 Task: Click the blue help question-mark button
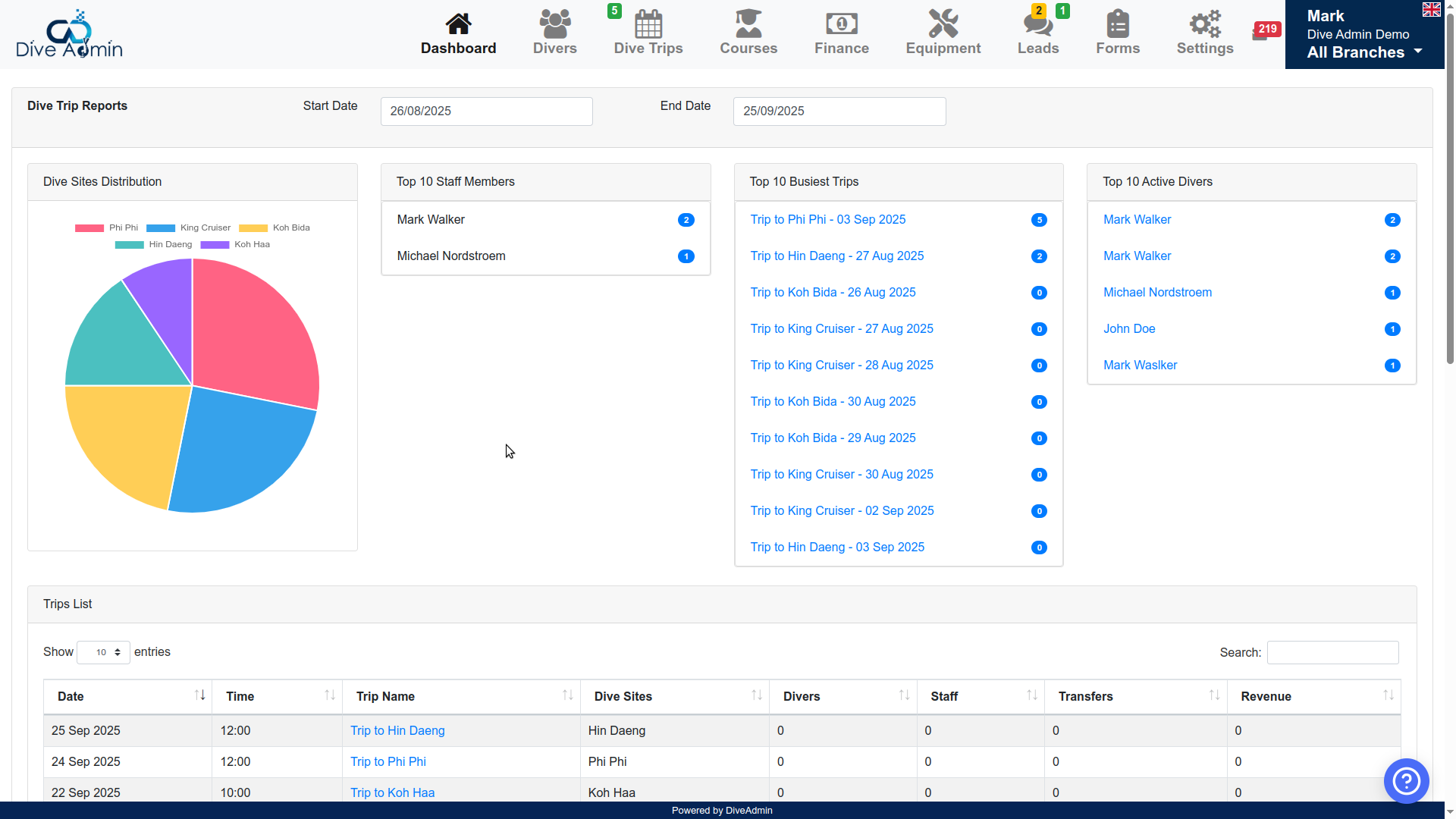[x=1406, y=780]
